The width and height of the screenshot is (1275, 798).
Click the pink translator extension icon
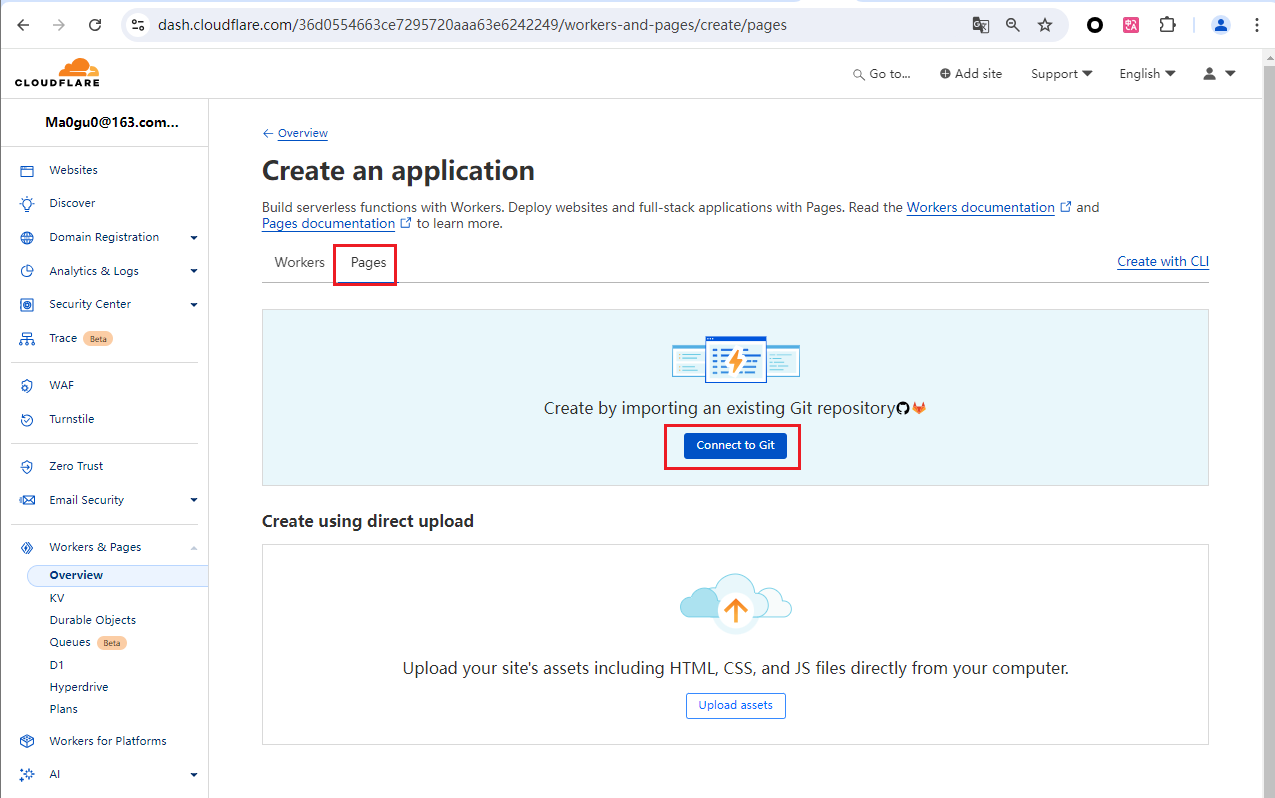tap(1131, 25)
